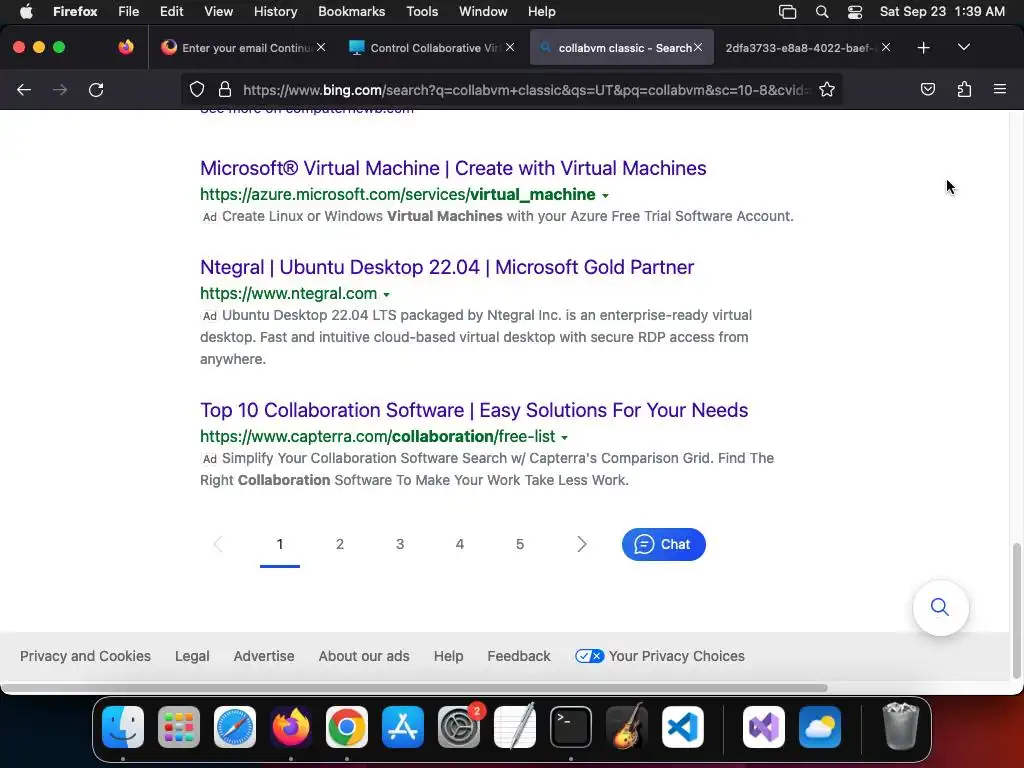The height and width of the screenshot is (768, 1024).
Task: Open Ntegral Ubuntu Desktop 22.04 result
Action: click(447, 267)
